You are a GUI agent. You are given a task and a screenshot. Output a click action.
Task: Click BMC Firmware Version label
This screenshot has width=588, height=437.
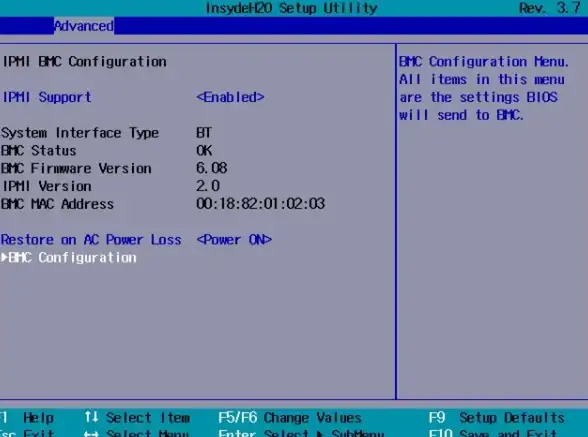pos(76,168)
